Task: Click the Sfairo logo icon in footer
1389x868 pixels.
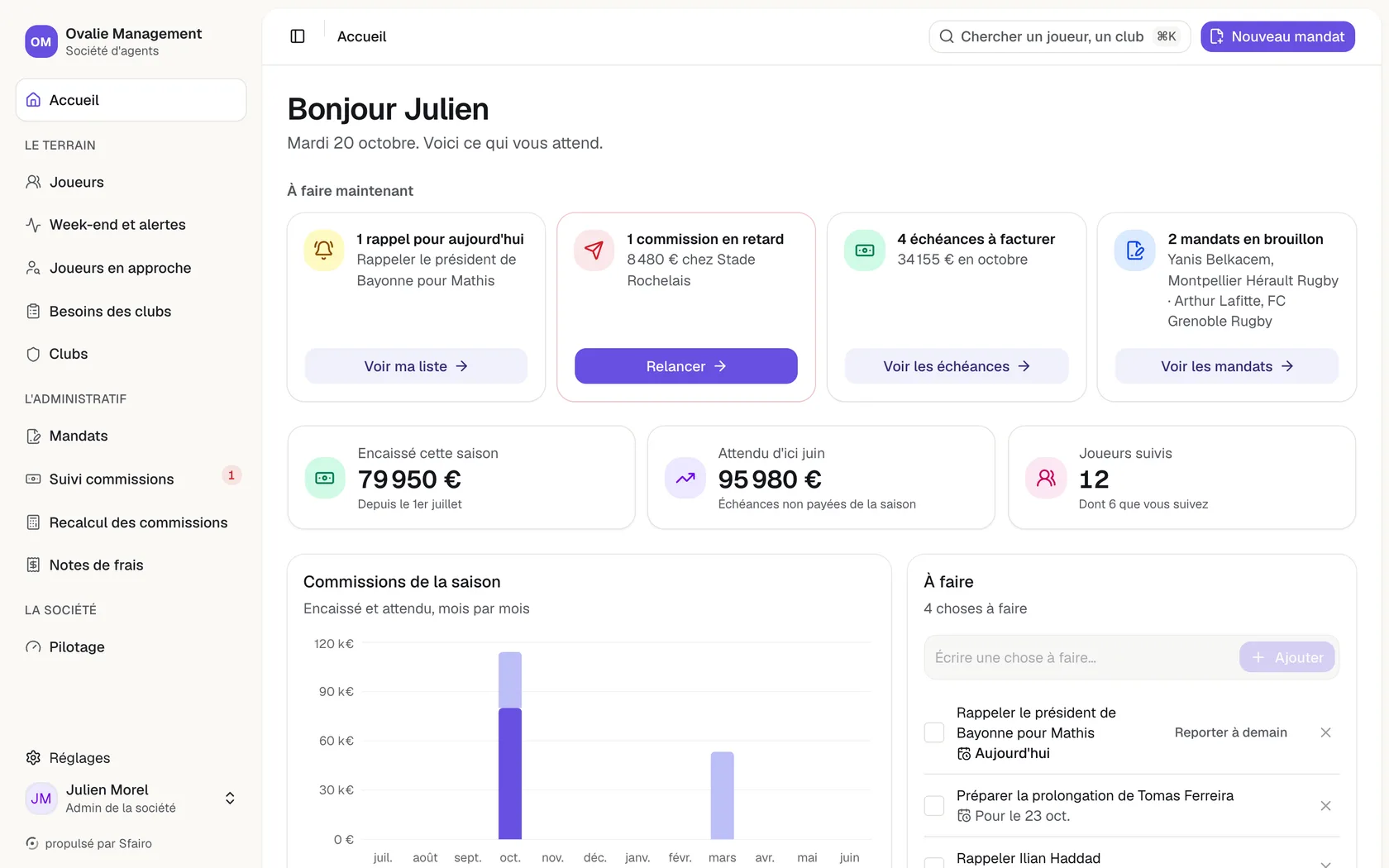Action: [32, 843]
